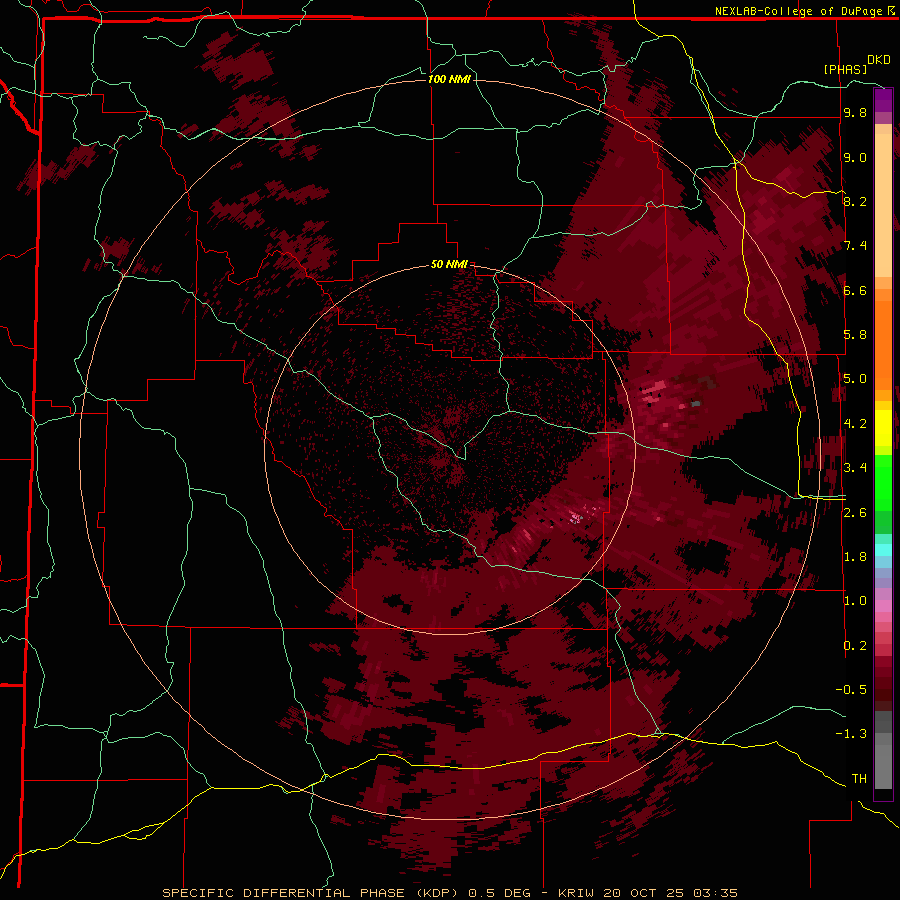The width and height of the screenshot is (900, 900).
Task: Pick the gray segment of the color bar
Action: (x=883, y=752)
